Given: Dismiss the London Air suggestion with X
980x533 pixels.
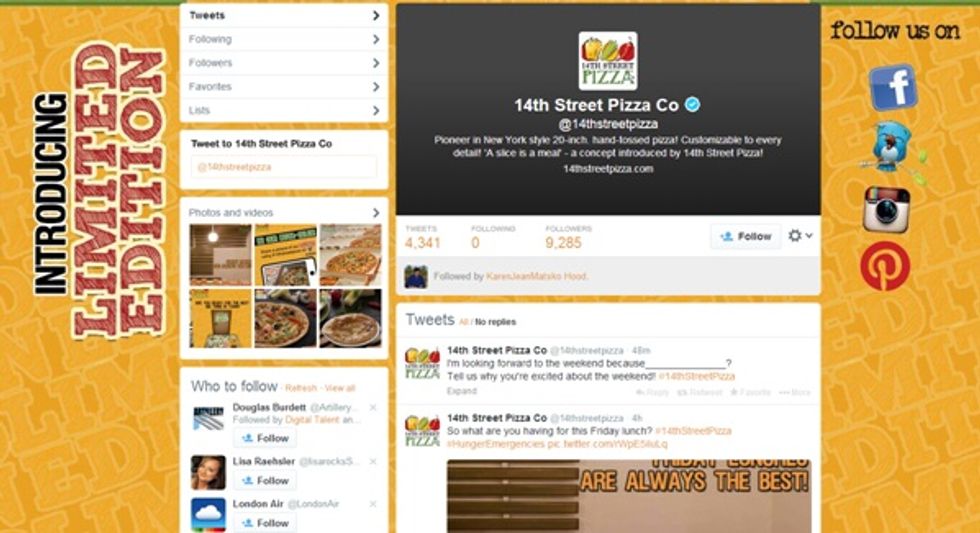Looking at the screenshot, I should [x=373, y=504].
